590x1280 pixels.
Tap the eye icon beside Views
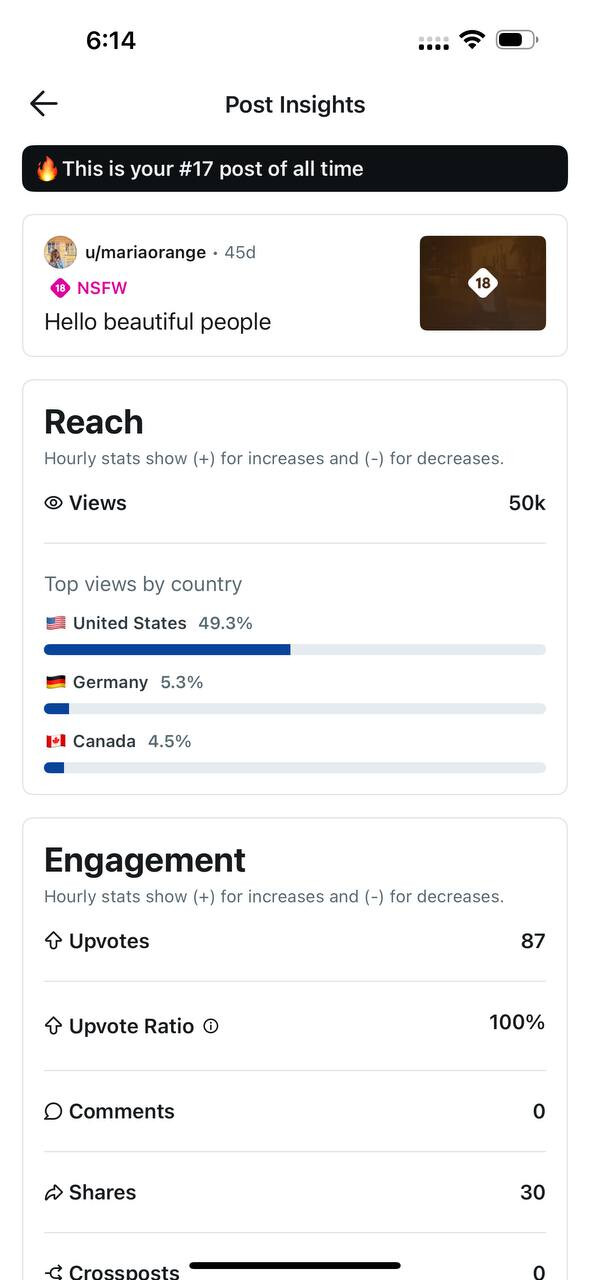point(54,503)
